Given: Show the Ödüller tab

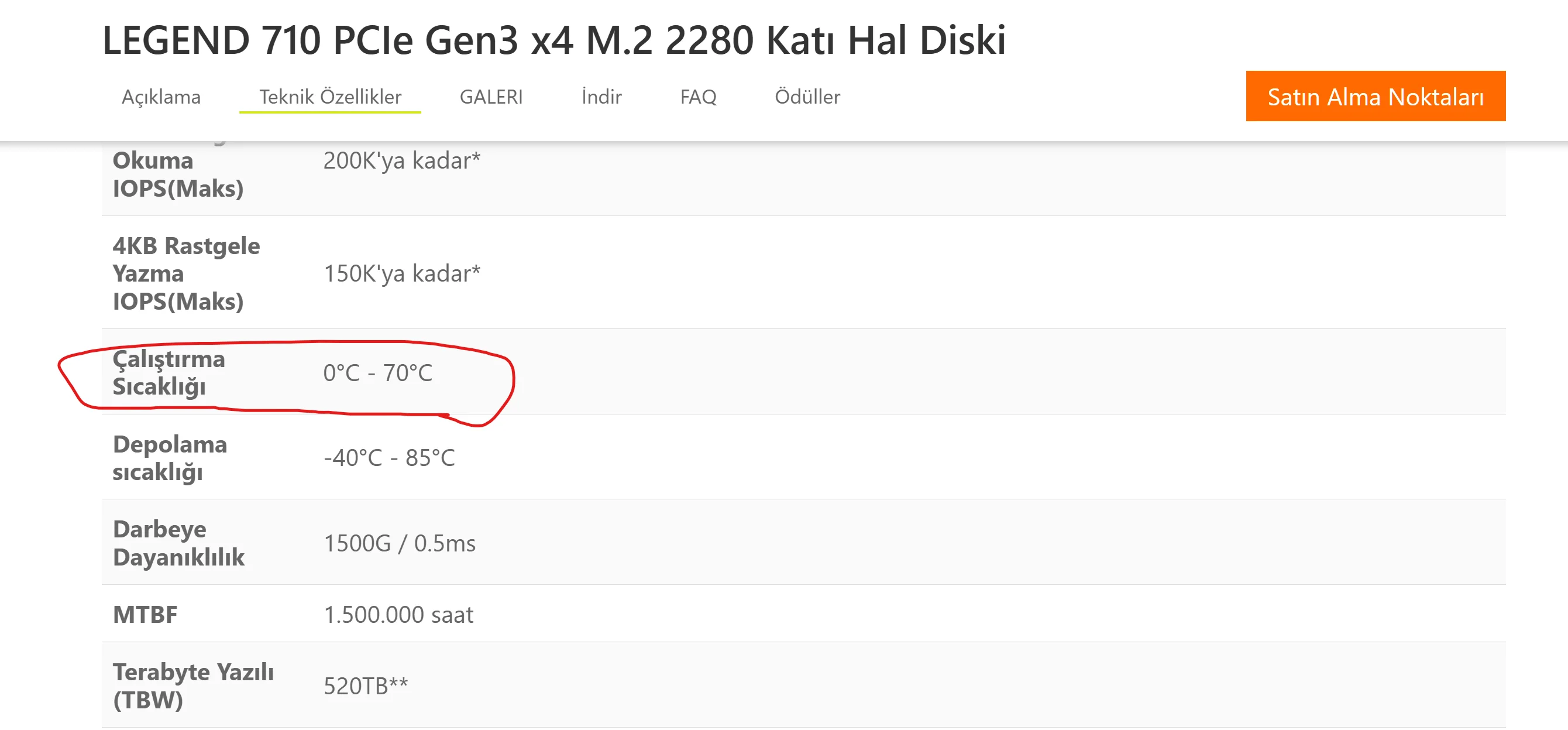Looking at the screenshot, I should click(806, 97).
